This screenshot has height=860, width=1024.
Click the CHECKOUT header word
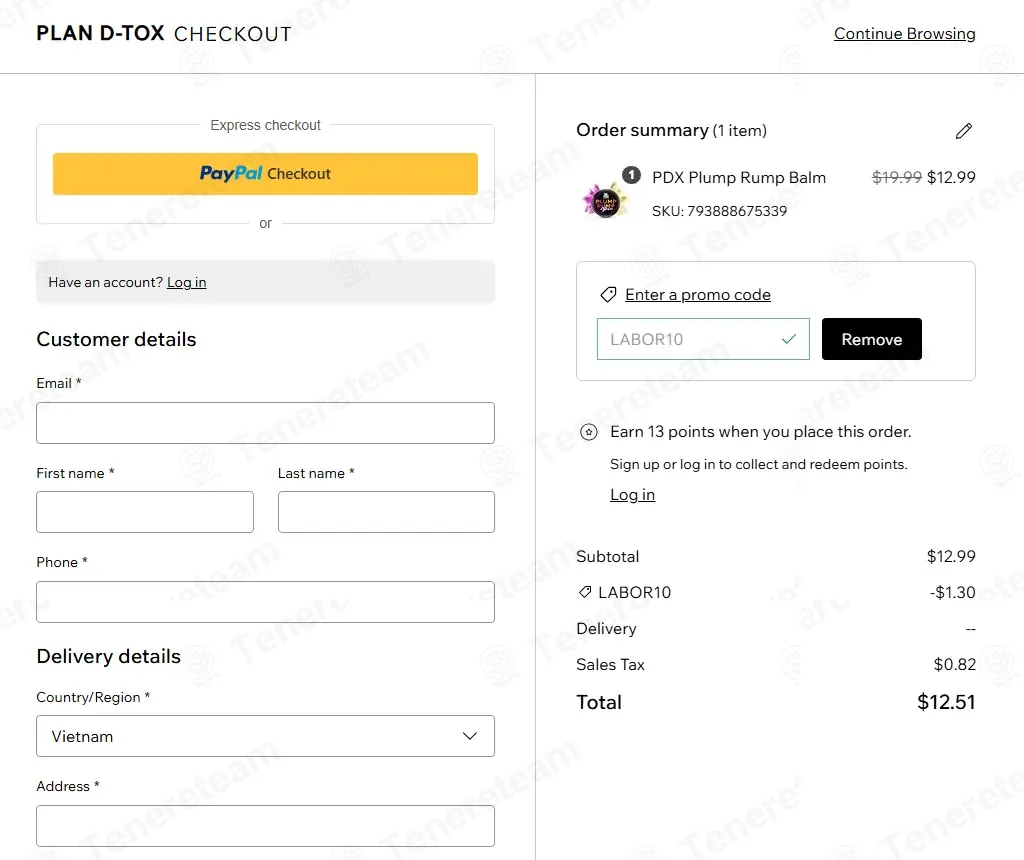(x=232, y=34)
